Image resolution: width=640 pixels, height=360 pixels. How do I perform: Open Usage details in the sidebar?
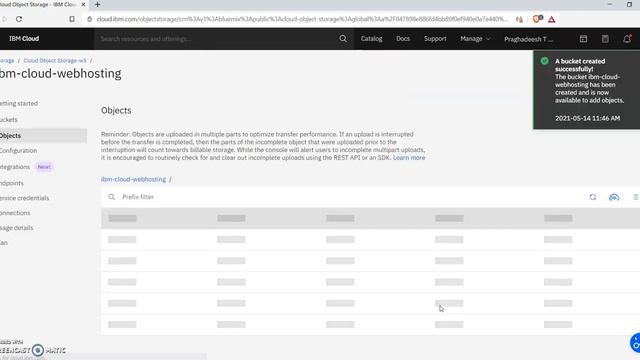[16, 228]
